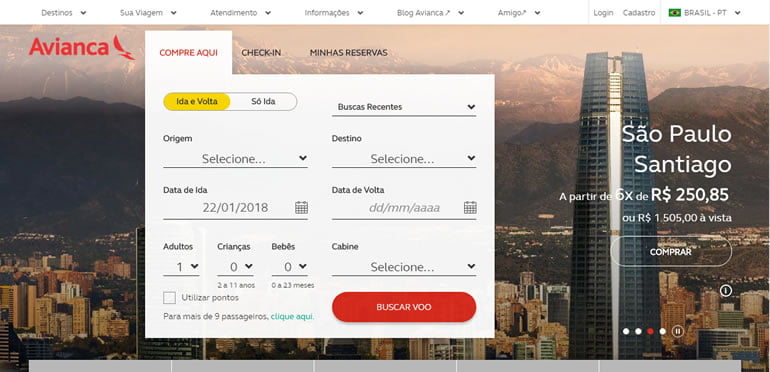Click the banner info circle icon
Viewport: 770px width, 372px height.
726,291
